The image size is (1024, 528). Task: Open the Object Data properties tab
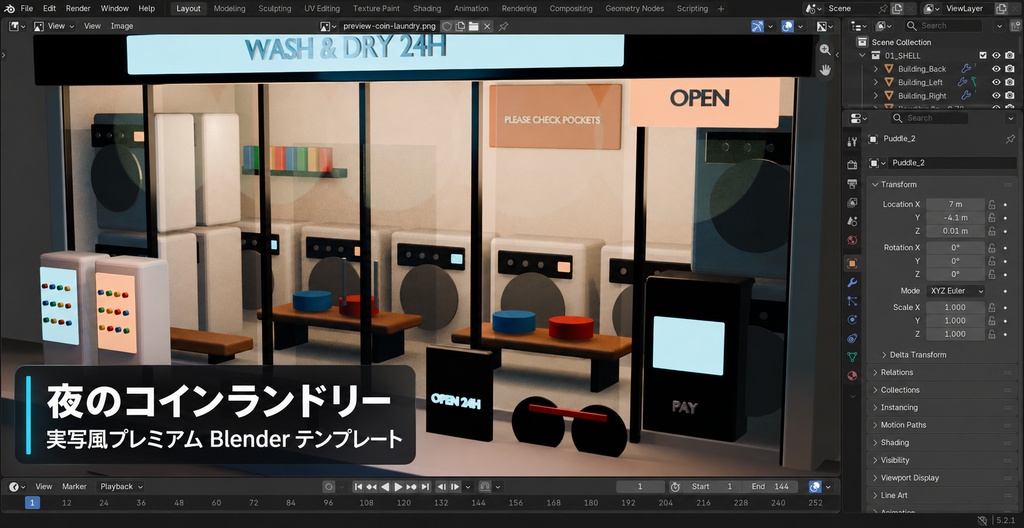tap(852, 357)
